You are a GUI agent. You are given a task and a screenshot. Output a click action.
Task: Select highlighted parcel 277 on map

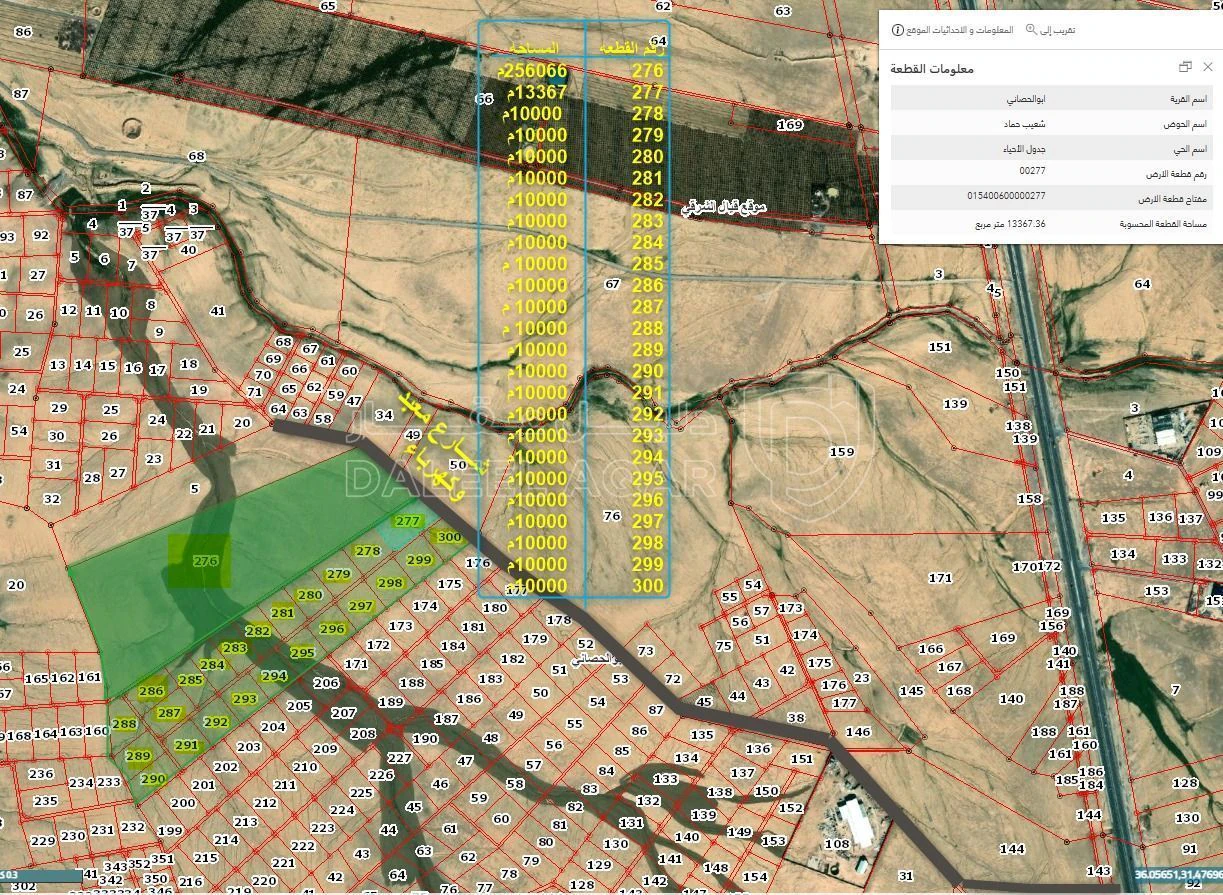[407, 521]
